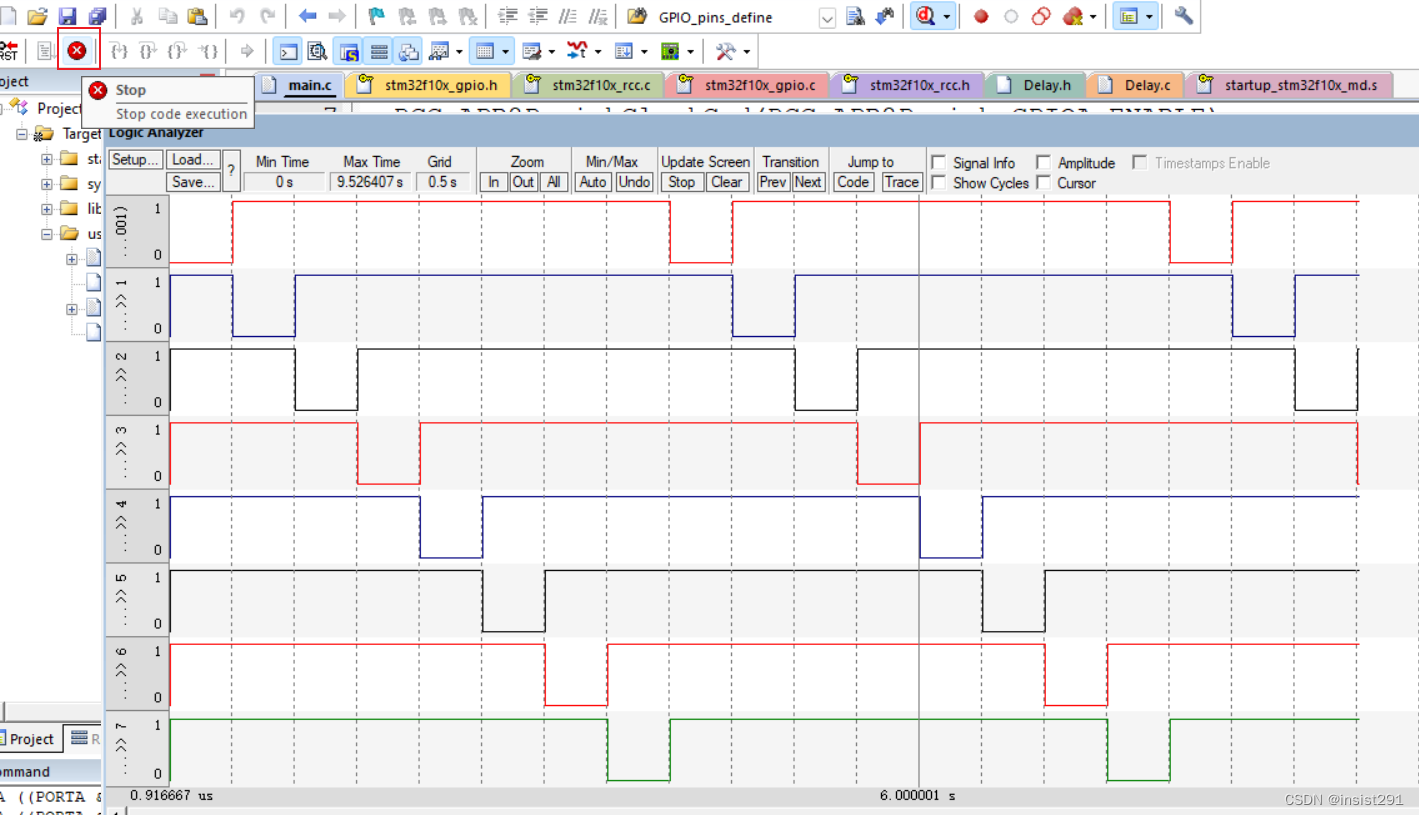Screen dimensions: 1419x815
Task: Reset the CPU with the RST icon
Action: pos(9,50)
